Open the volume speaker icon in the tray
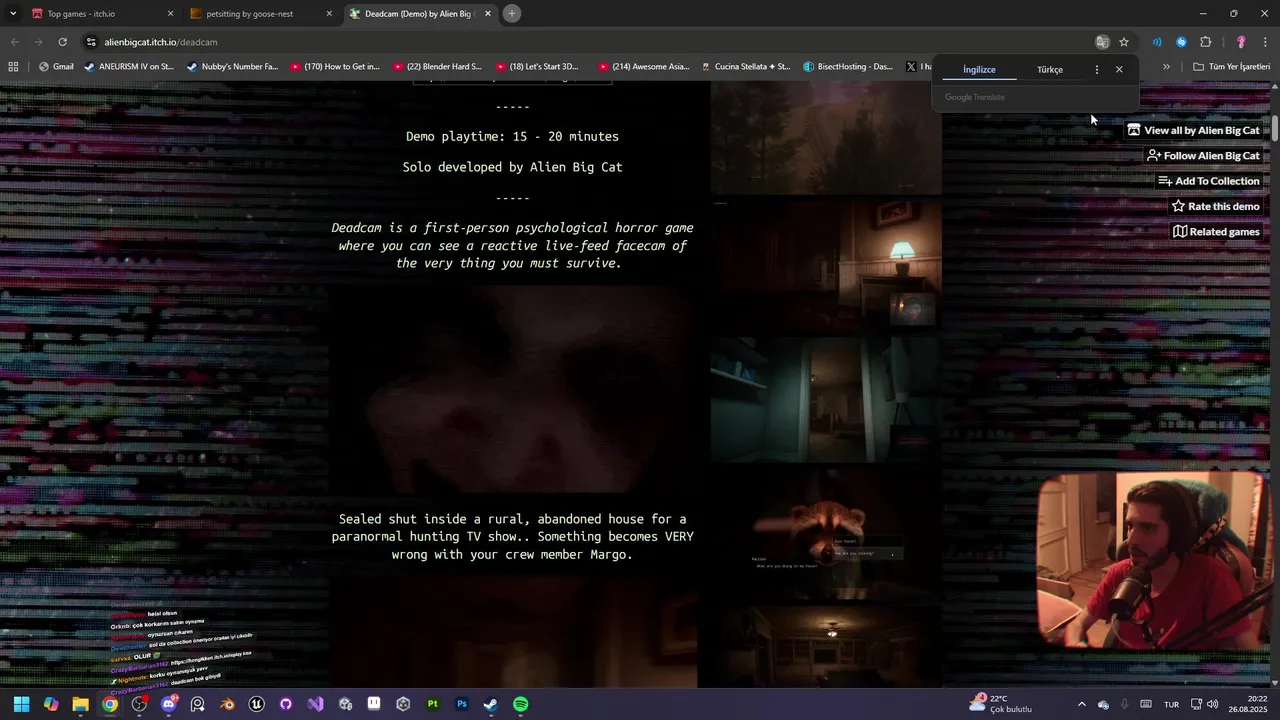This screenshot has width=1280, height=720. 1212,704
